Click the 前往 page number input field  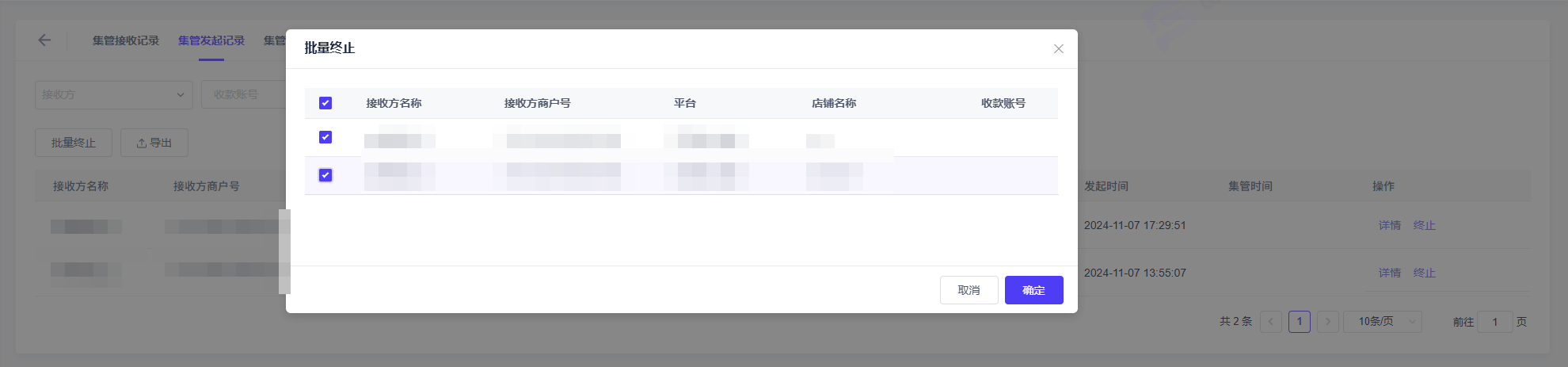coord(1494,322)
